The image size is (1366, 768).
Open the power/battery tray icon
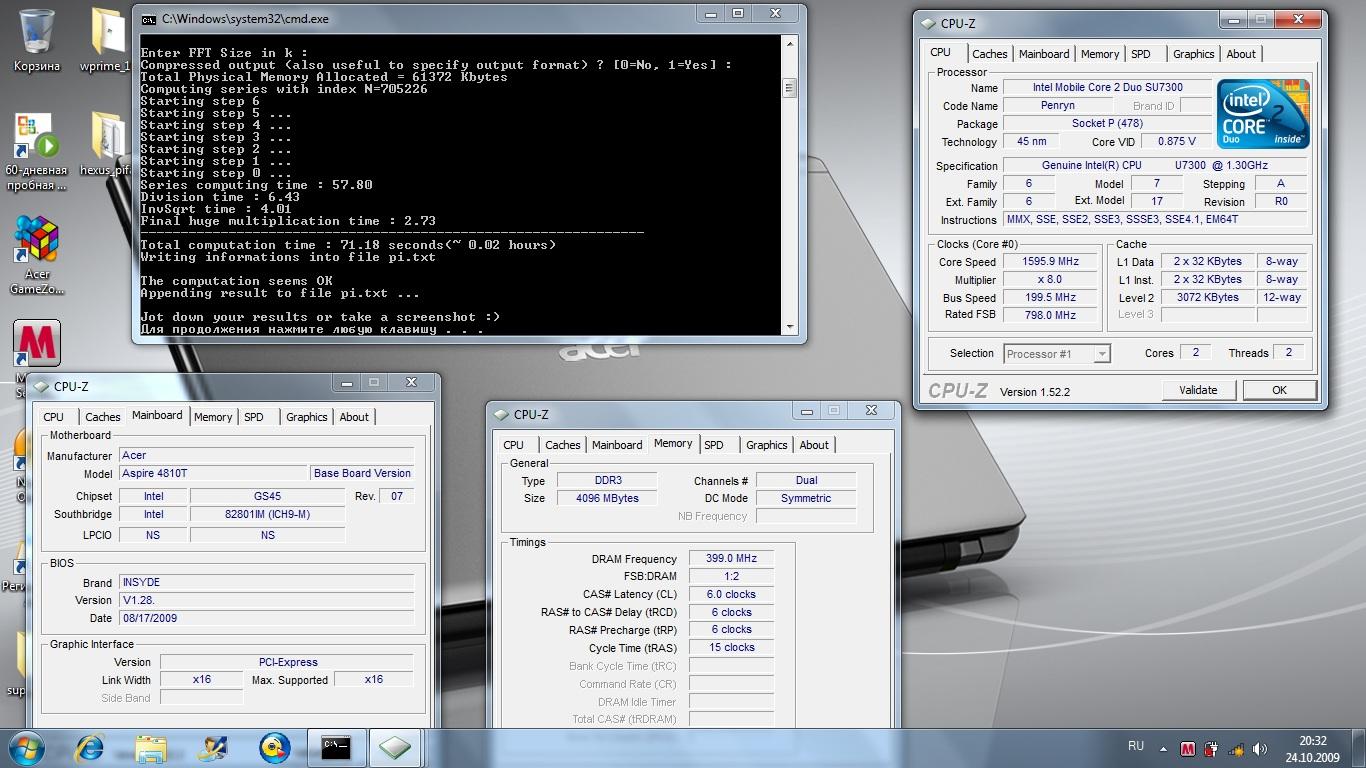pyautogui.click(x=1212, y=748)
